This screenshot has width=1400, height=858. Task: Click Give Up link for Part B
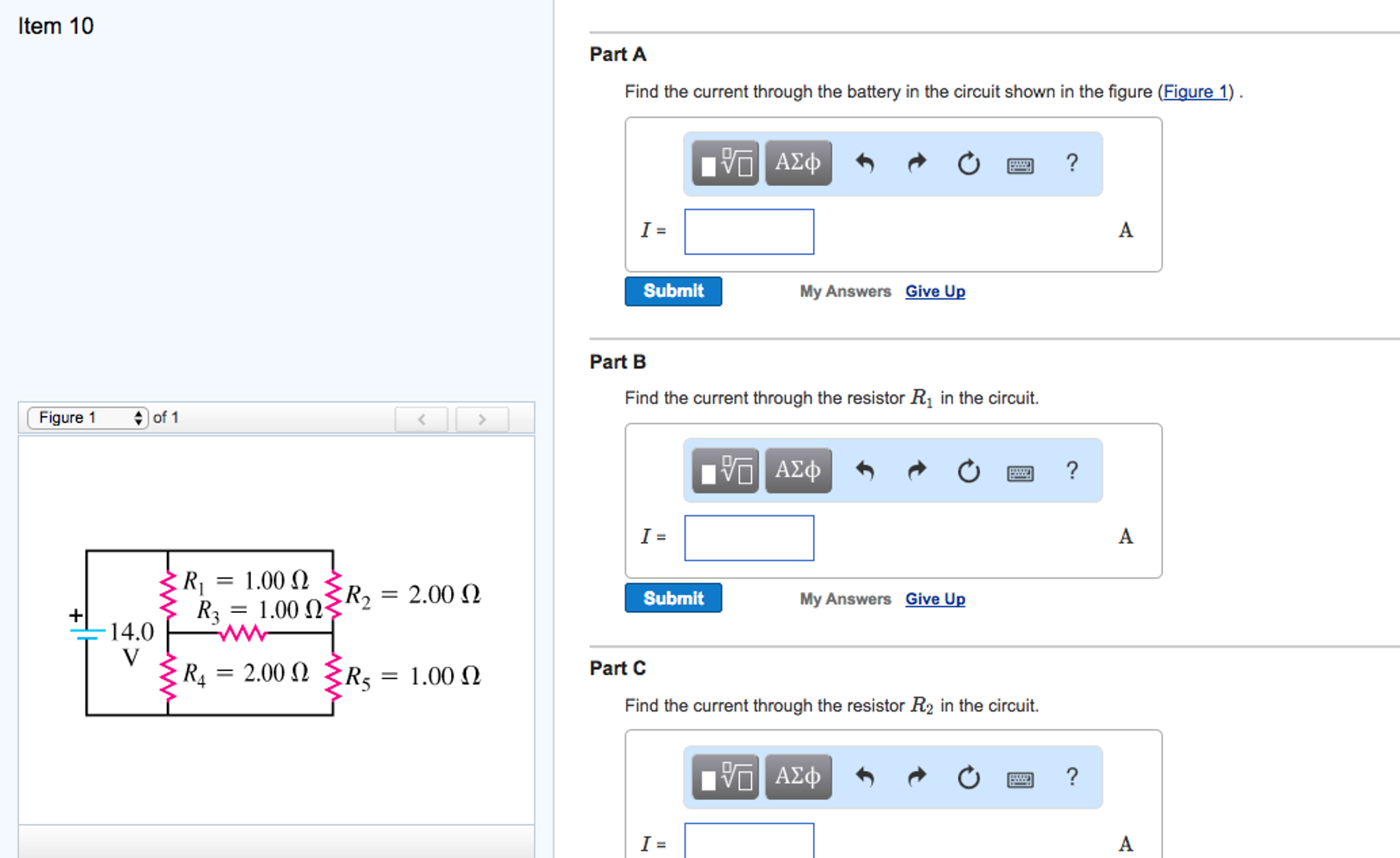(x=935, y=599)
